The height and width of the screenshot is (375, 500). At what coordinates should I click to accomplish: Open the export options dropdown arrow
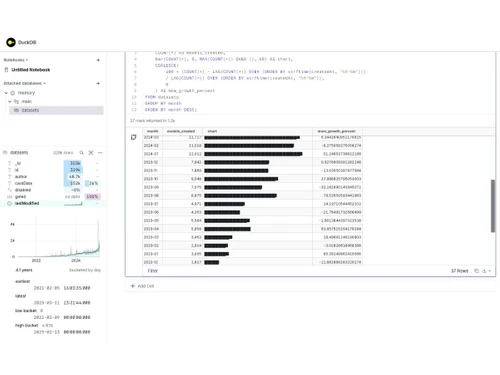(x=490, y=271)
